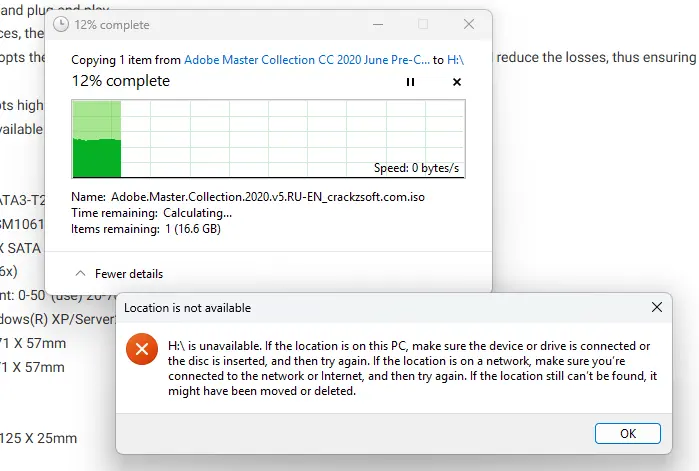Open the H:\ destination link
Screen dimensions: 699x471
click(x=455, y=60)
